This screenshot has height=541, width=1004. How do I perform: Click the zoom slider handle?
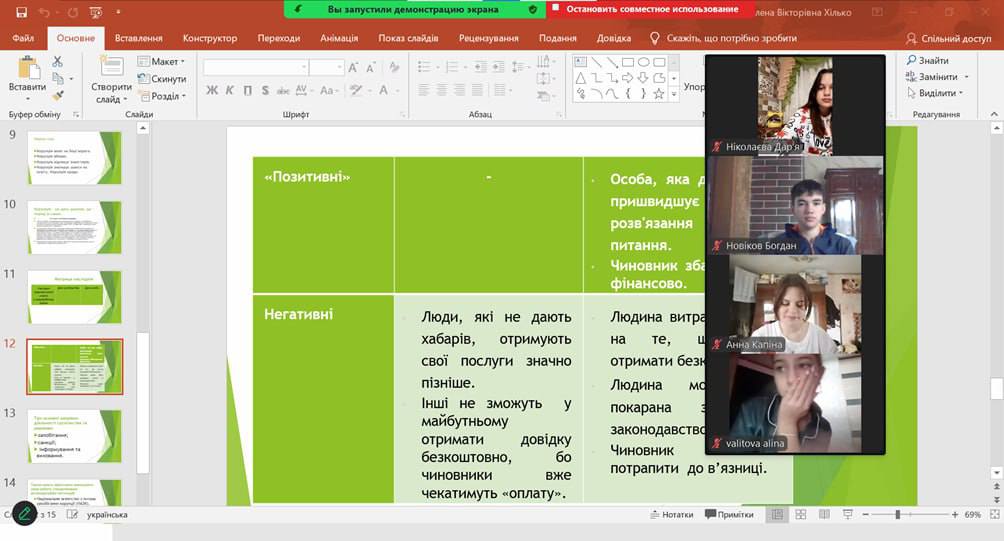[898, 515]
